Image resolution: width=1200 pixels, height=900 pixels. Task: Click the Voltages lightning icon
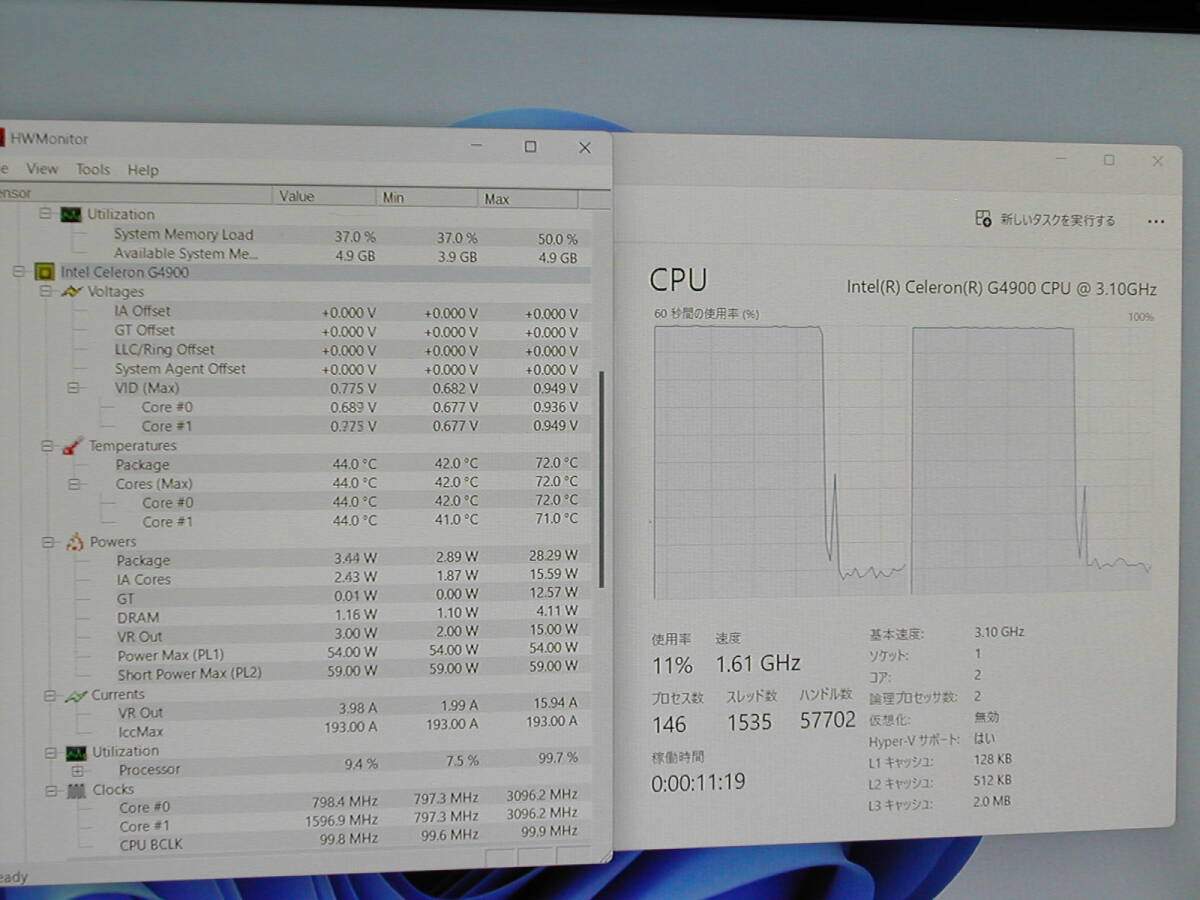(x=71, y=291)
